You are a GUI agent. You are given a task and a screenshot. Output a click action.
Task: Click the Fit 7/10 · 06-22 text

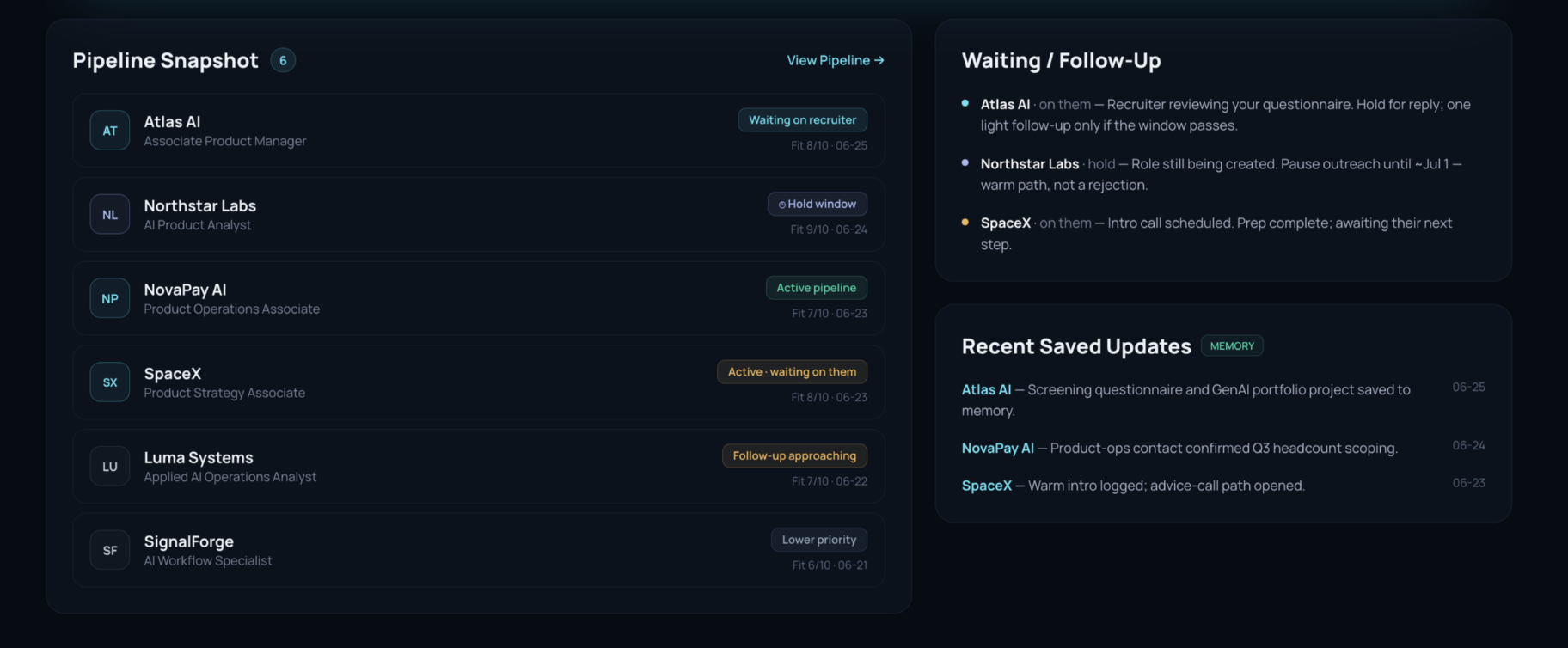pyautogui.click(x=830, y=481)
